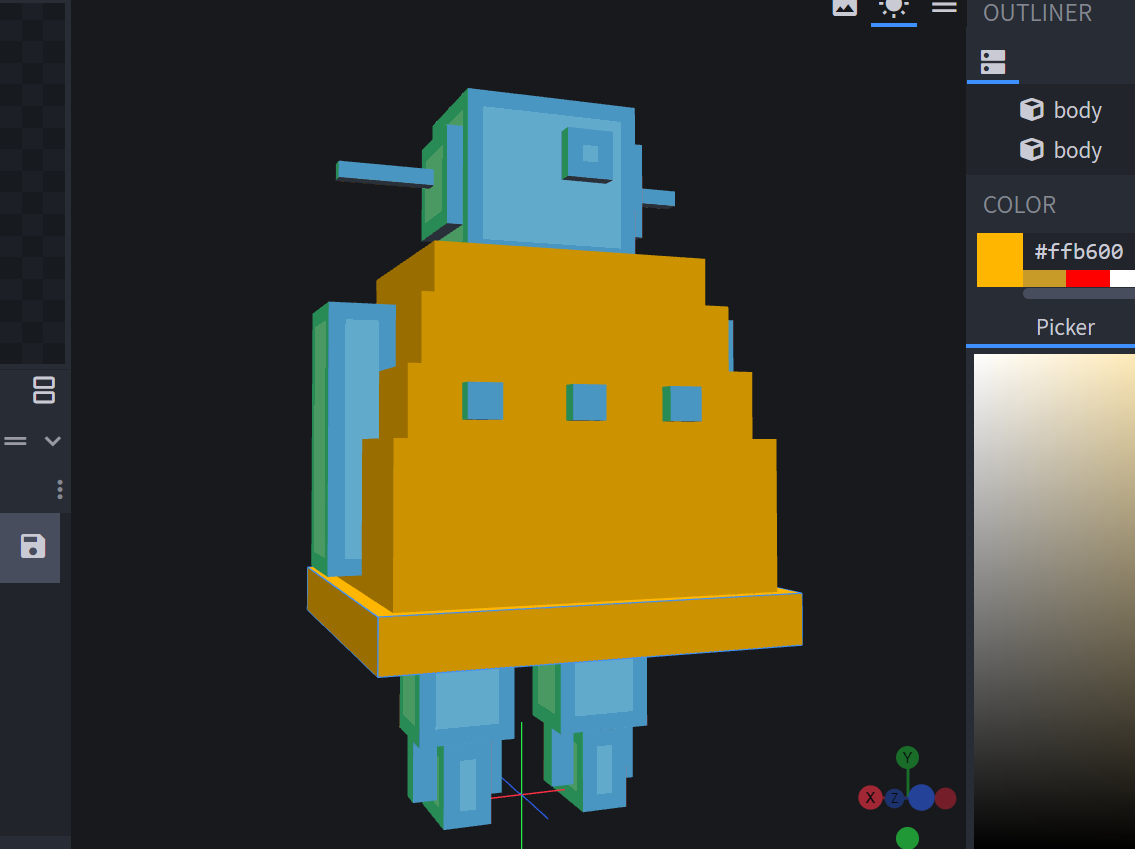Click the double-line panel icon in left sidebar
This screenshot has height=849, width=1135.
pos(15,440)
